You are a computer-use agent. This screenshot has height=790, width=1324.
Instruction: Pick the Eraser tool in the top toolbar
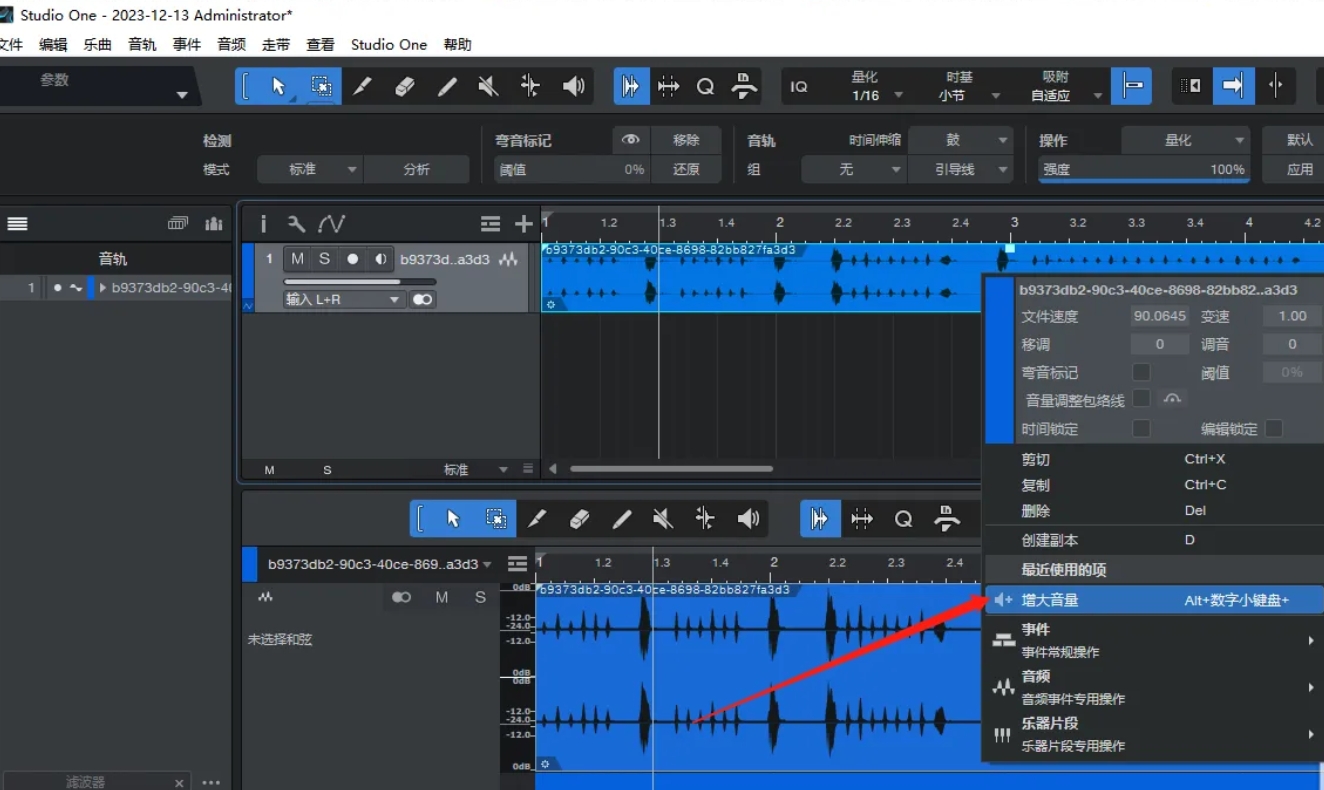click(x=404, y=87)
